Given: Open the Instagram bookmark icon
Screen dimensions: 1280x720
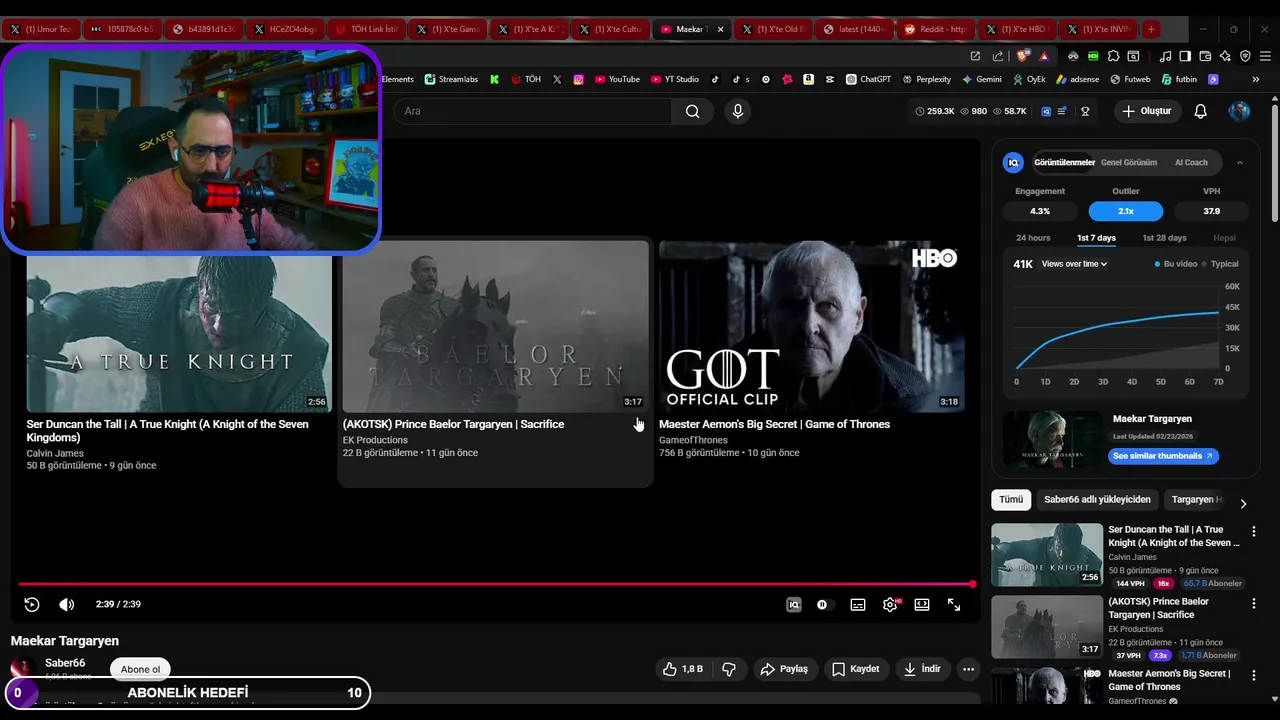Looking at the screenshot, I should click(578, 79).
